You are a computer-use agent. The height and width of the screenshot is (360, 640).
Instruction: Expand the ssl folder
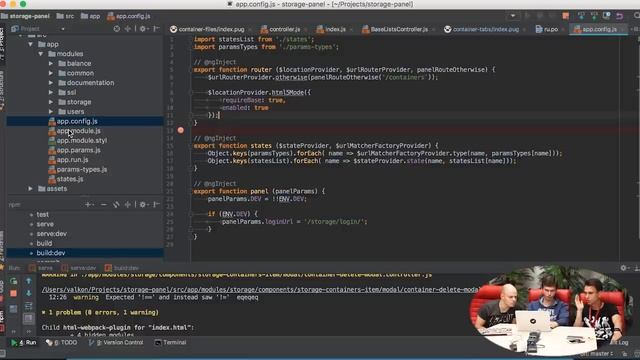click(x=51, y=92)
